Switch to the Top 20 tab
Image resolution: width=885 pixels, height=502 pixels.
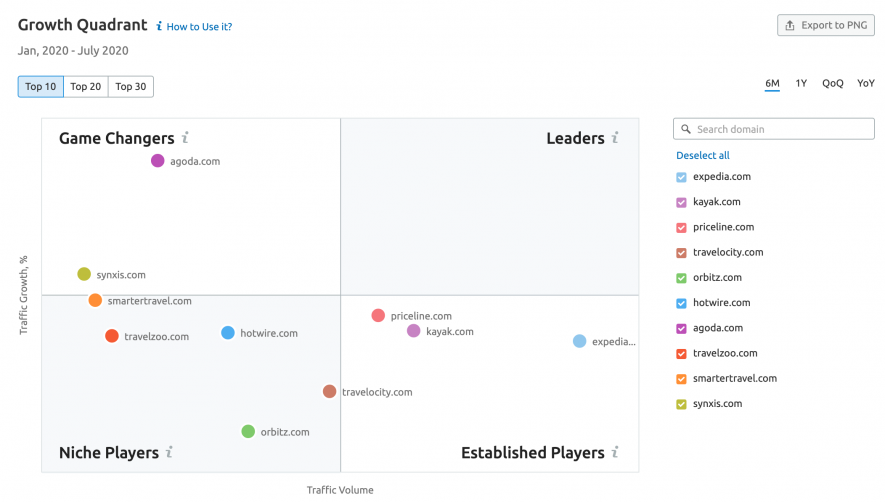[x=86, y=86]
